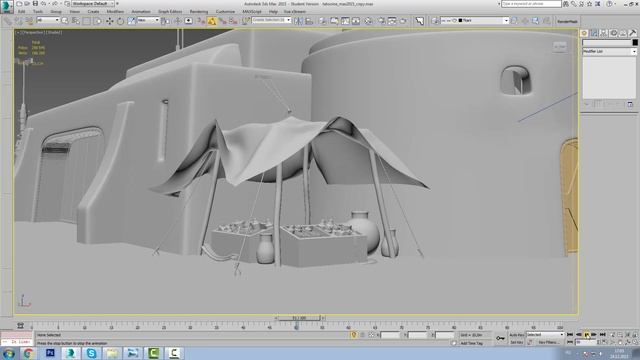Click the Stop Animation playback button
Viewport: 640px width, 360px height.
(586, 335)
